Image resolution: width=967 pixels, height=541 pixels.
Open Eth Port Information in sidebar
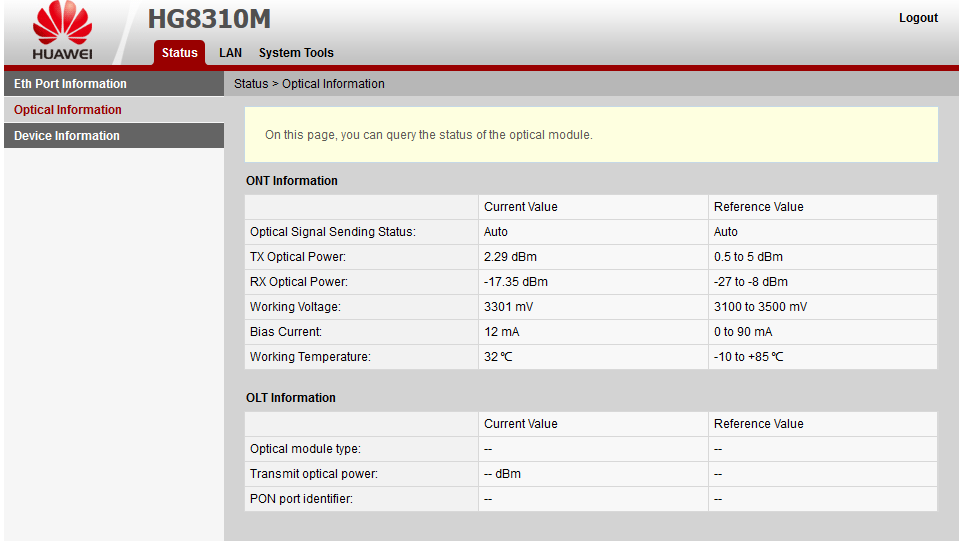click(114, 84)
